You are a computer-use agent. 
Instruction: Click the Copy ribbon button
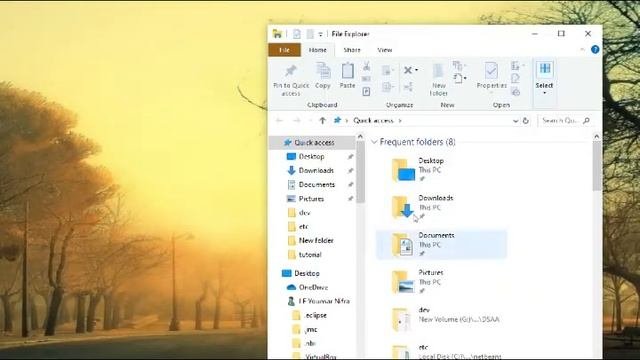coord(323,76)
